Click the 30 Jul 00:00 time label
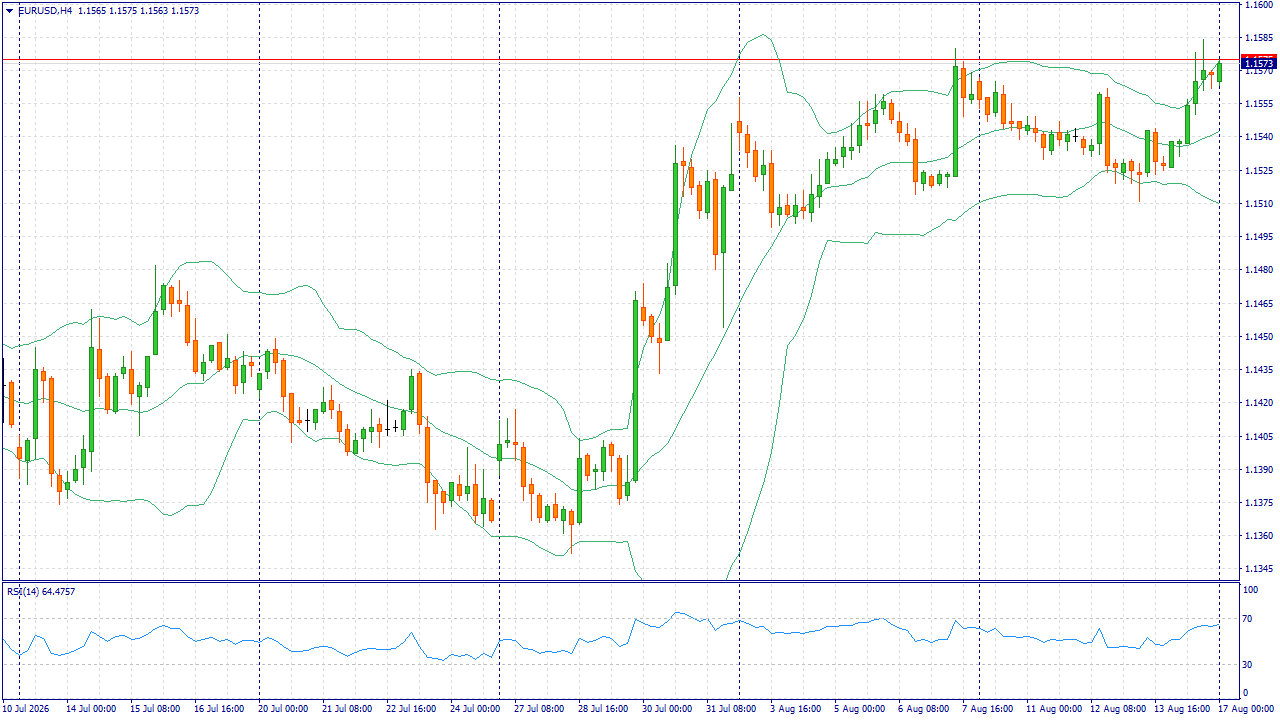Image resolution: width=1280 pixels, height=720 pixels. click(x=667, y=709)
